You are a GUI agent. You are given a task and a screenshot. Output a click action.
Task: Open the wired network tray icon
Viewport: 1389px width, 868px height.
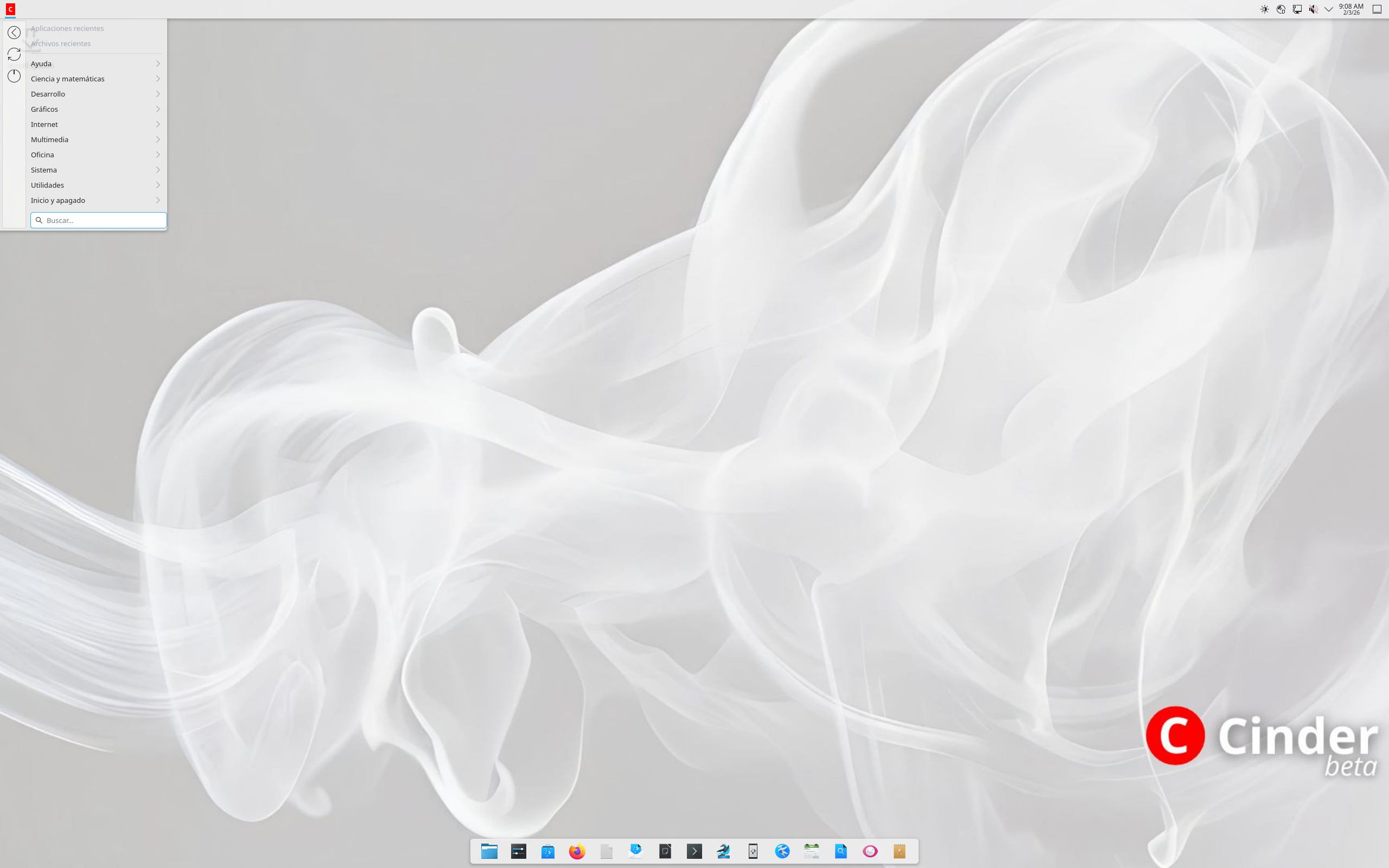tap(1297, 9)
